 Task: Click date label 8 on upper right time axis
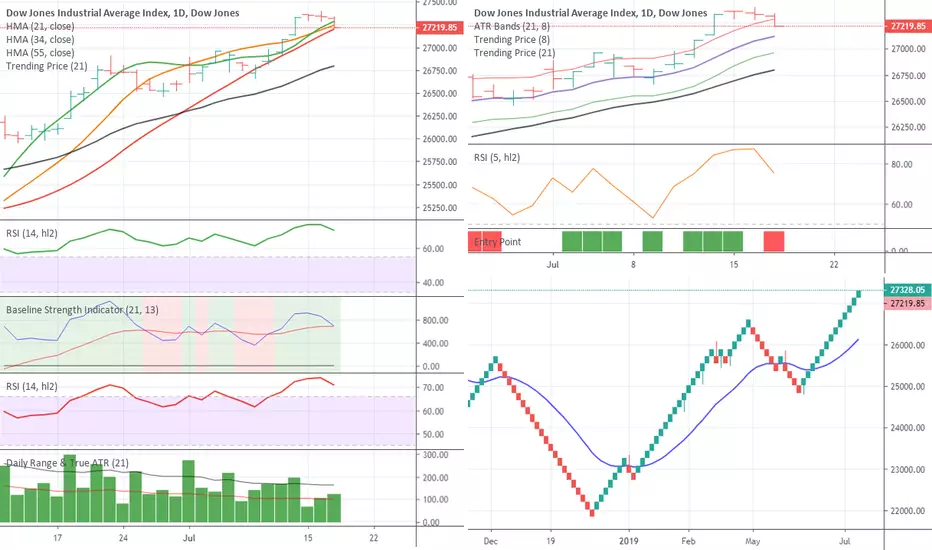[633, 264]
